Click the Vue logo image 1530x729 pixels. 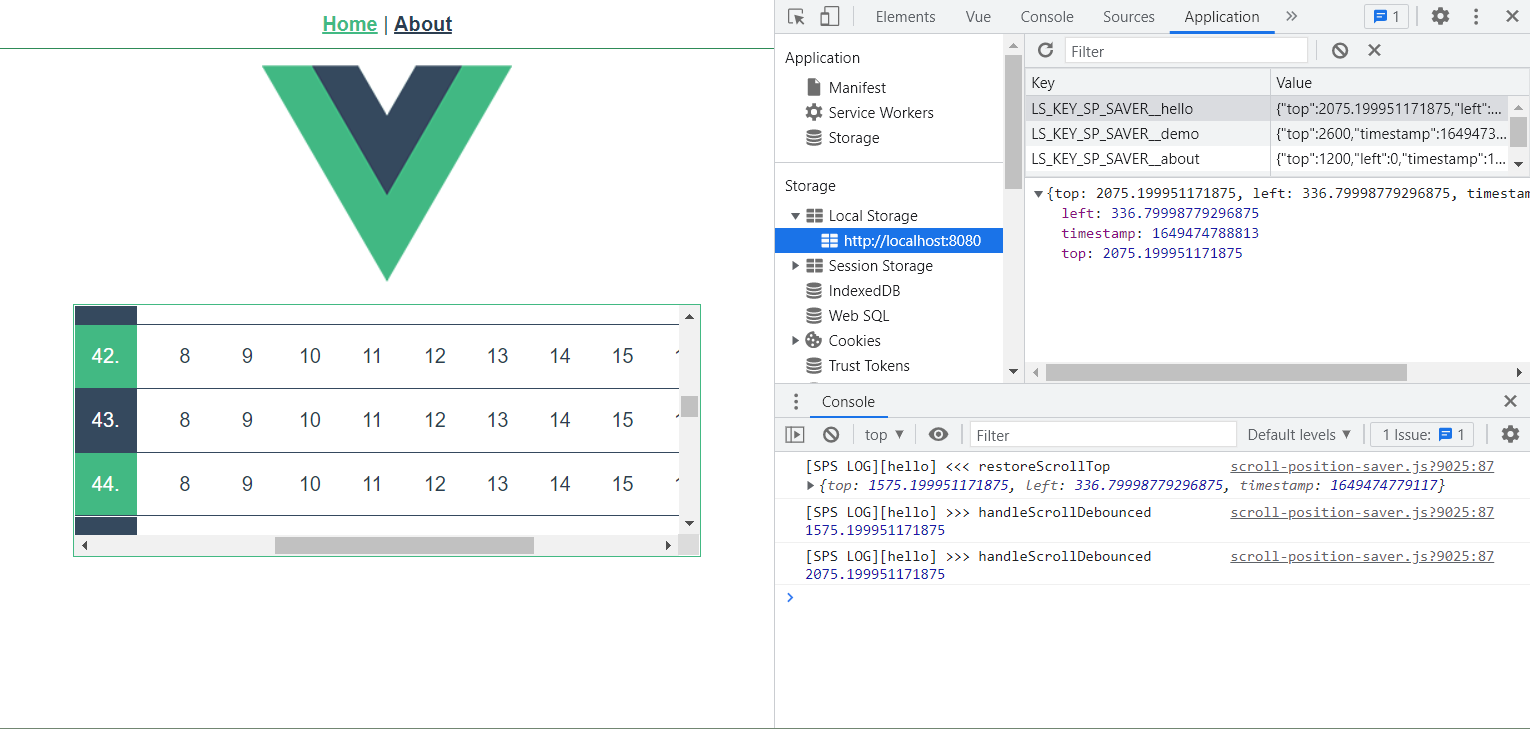(387, 173)
